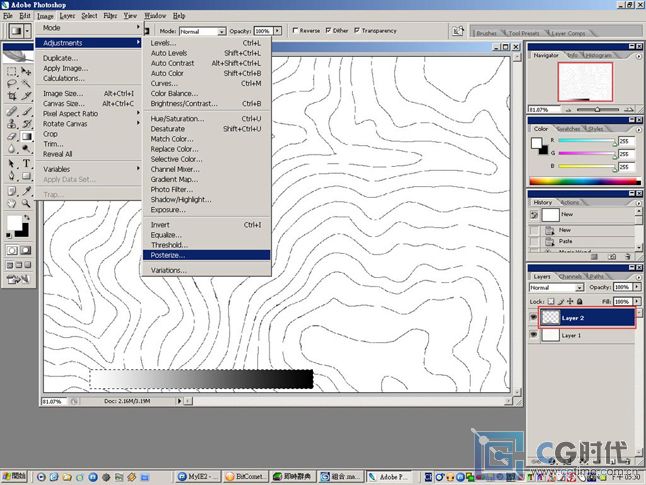Image resolution: width=646 pixels, height=485 pixels.
Task: Open Tool Presets in the palette well
Action: coord(523,33)
